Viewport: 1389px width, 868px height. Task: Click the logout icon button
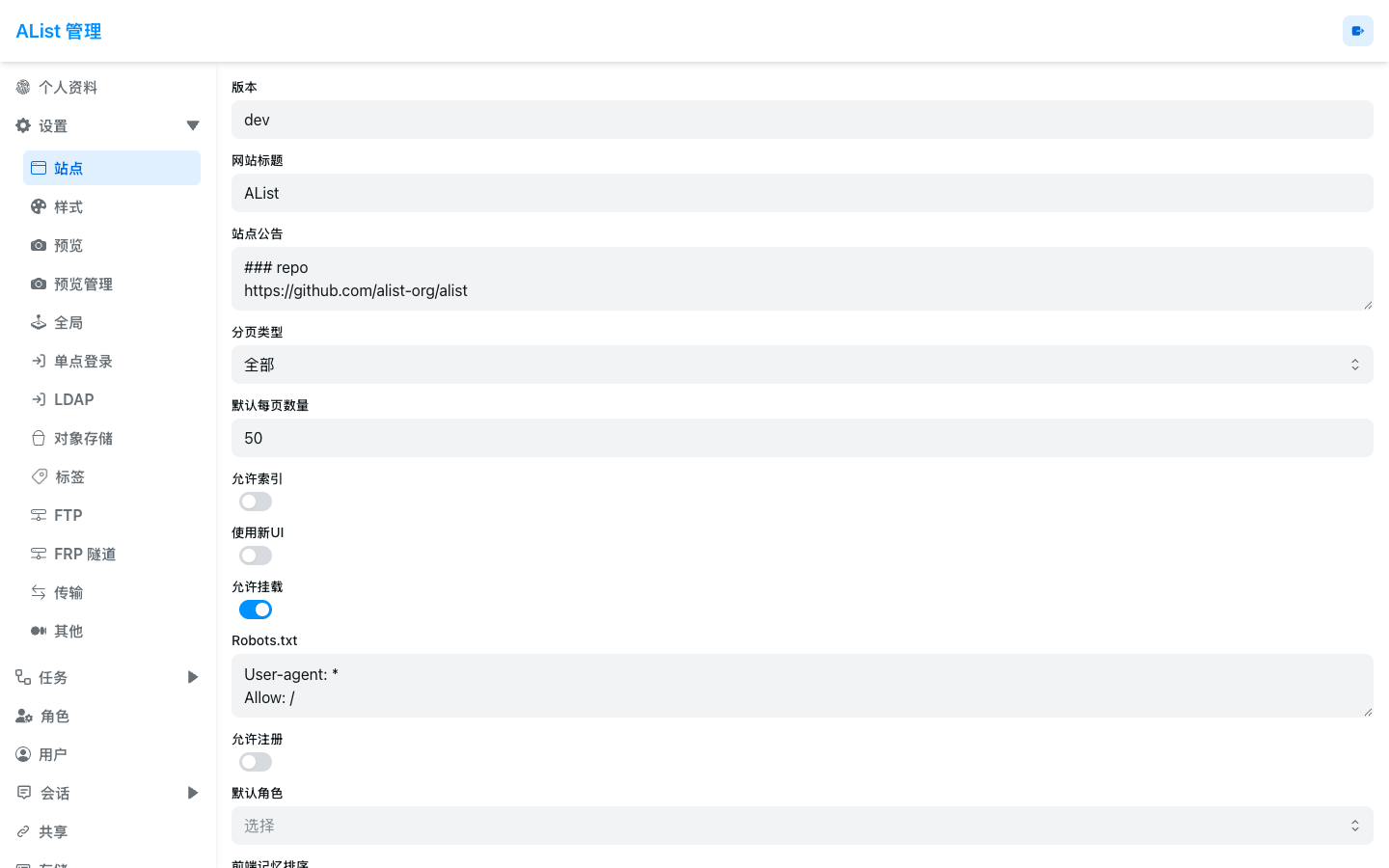coord(1358,31)
